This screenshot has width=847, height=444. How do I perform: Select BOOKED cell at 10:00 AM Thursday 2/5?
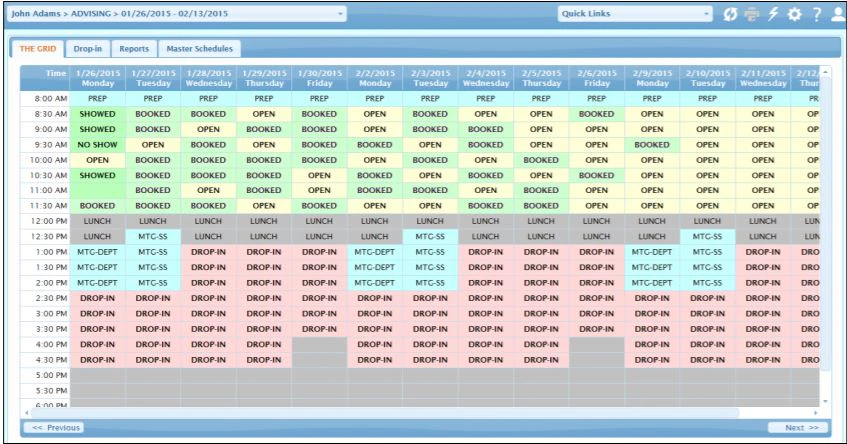541,160
